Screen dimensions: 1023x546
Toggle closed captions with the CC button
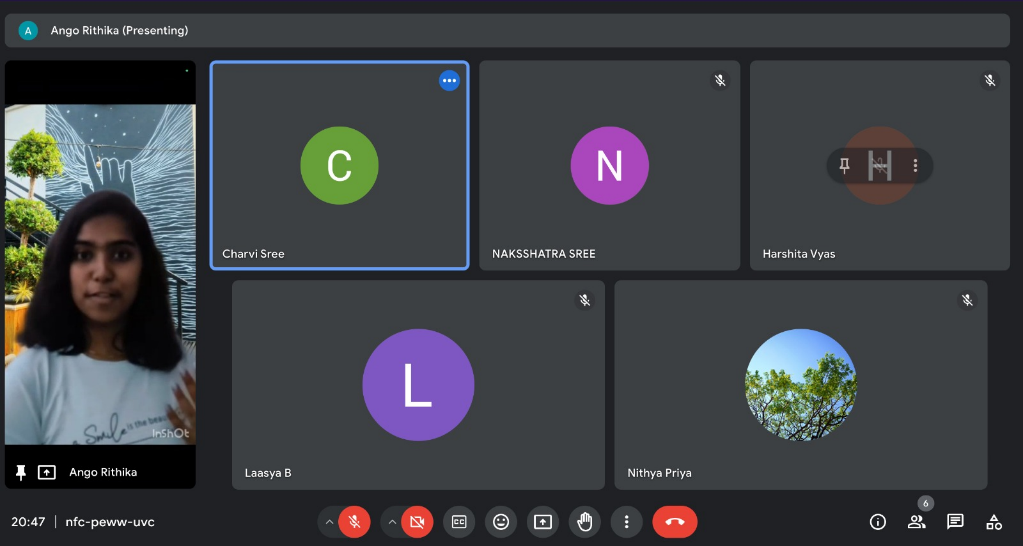459,522
